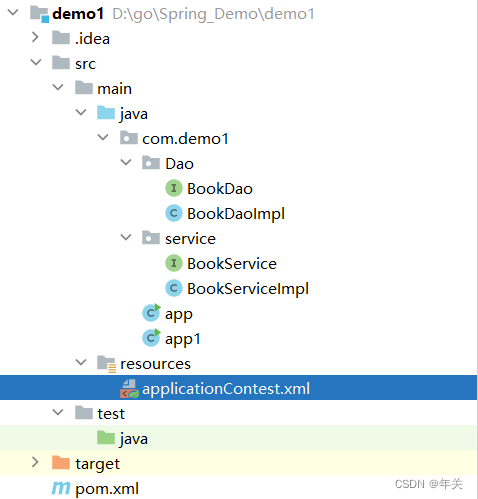Open the BookService interface file

tap(232, 264)
